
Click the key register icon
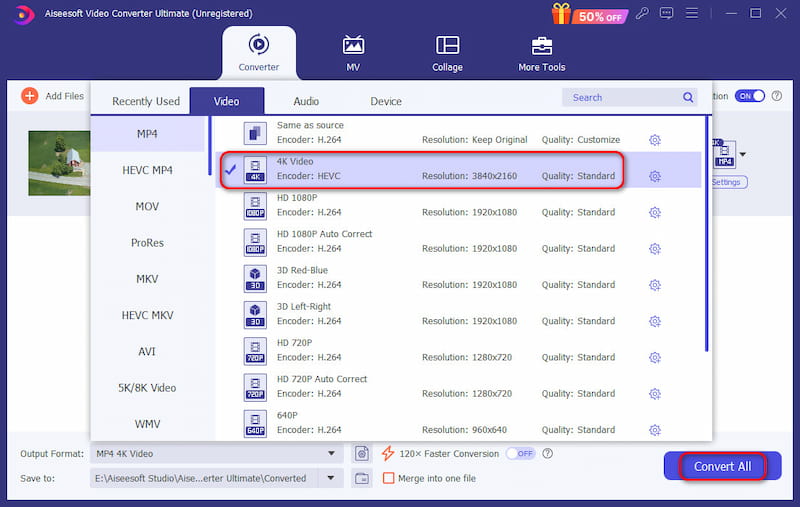tap(642, 13)
